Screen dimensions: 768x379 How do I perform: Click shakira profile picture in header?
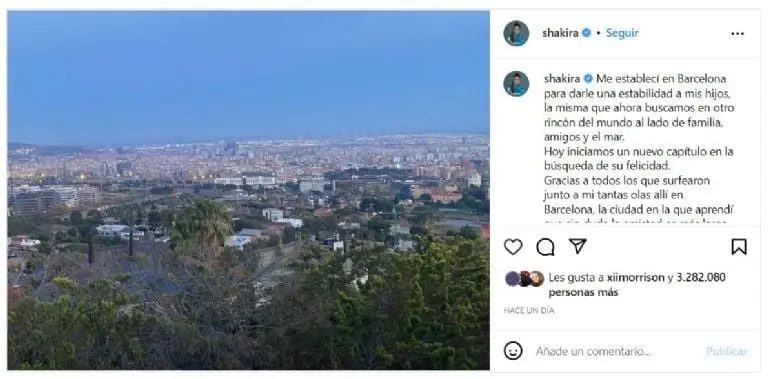pyautogui.click(x=516, y=33)
